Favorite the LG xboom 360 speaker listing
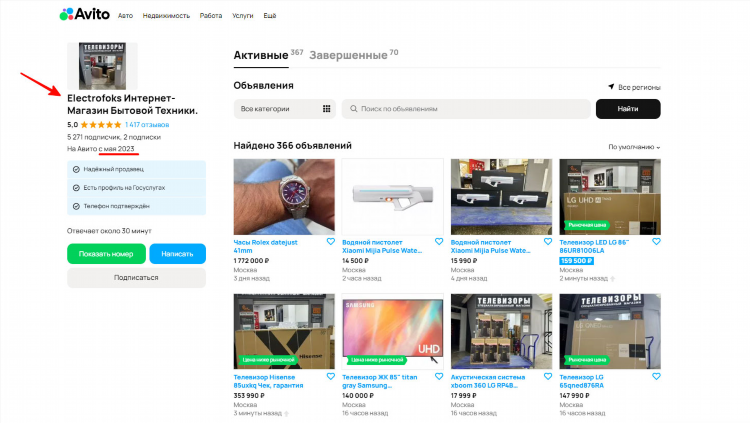Screen dimensions: 750x423 [548, 377]
